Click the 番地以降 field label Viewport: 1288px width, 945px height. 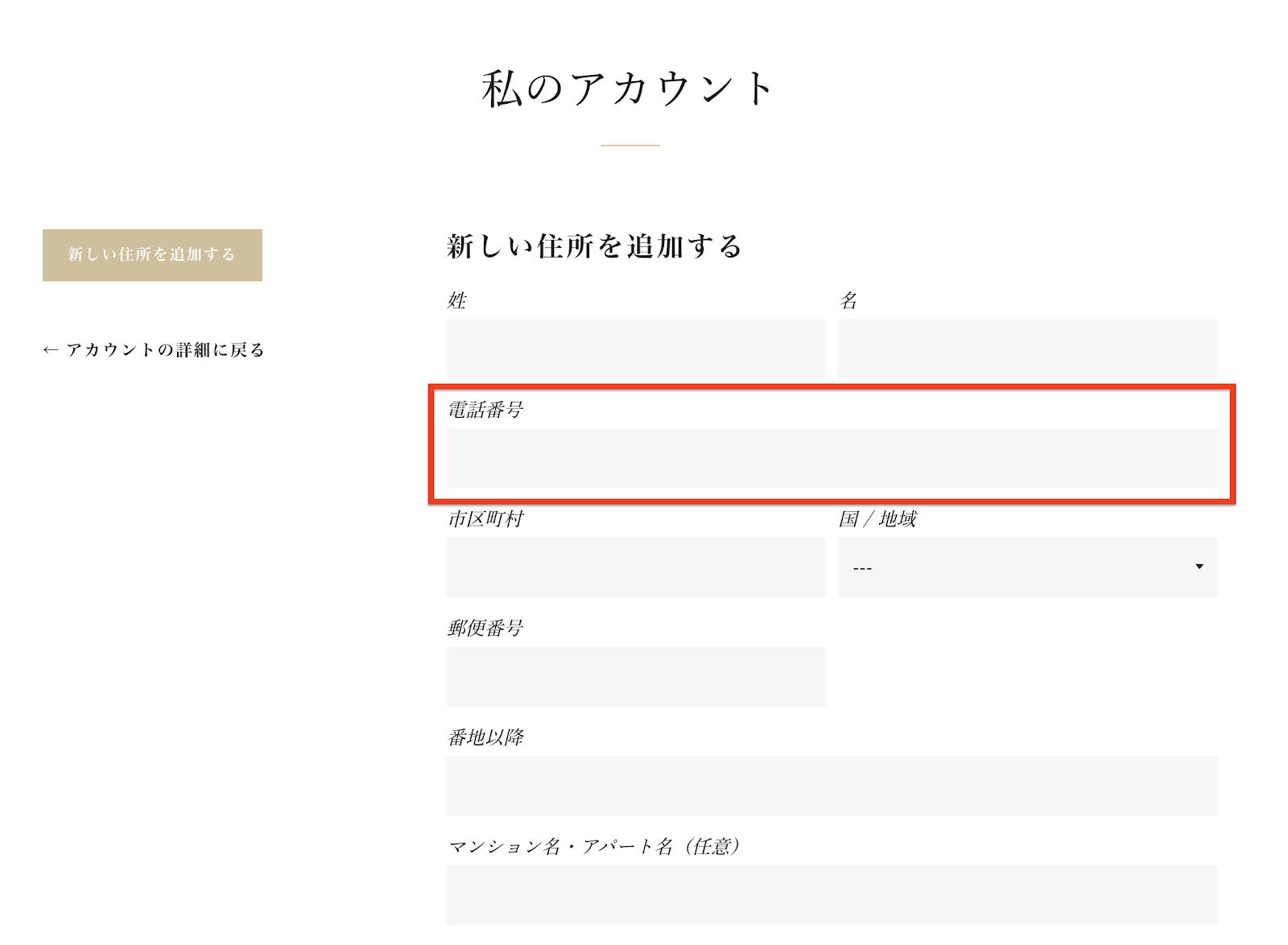tap(485, 737)
